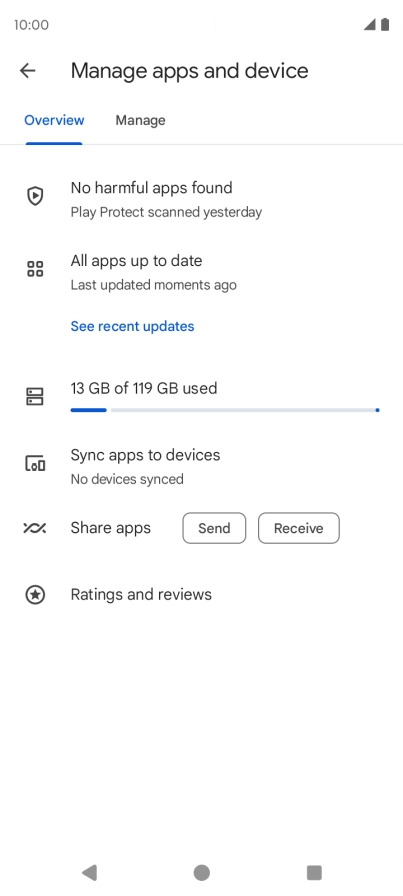Tap the share apps arrows icon
The width and height of the screenshot is (403, 896).
coord(35,528)
